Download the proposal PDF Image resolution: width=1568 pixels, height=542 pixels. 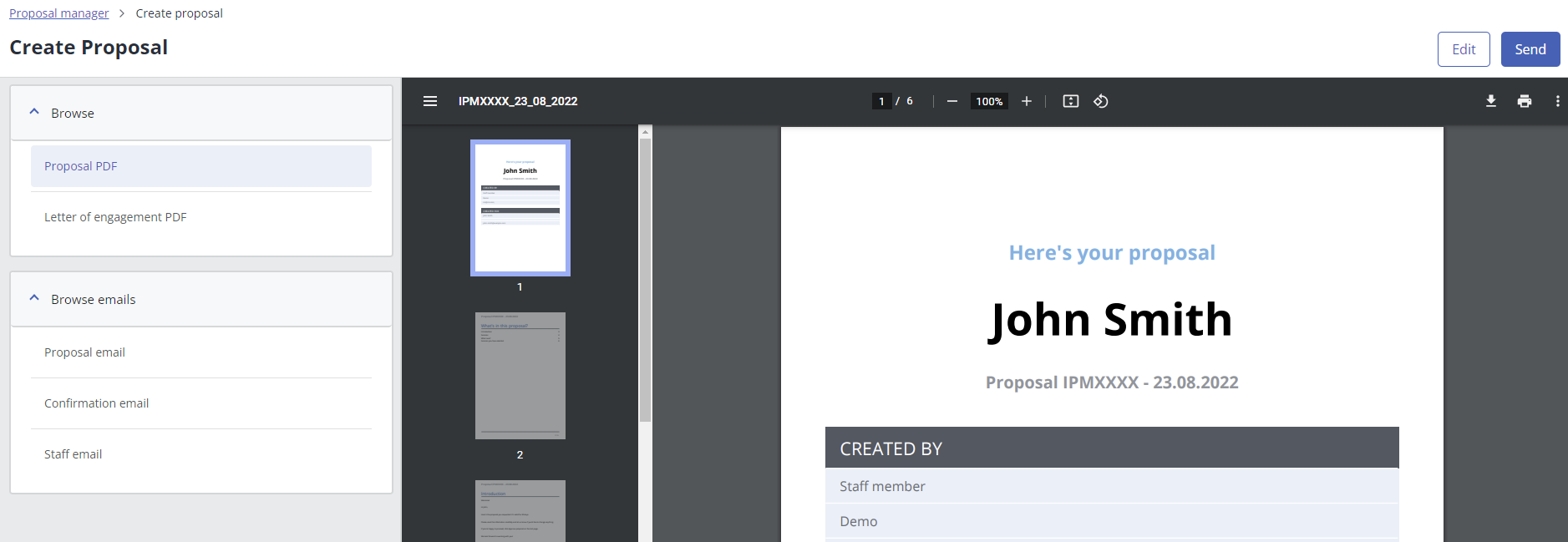click(x=1490, y=101)
